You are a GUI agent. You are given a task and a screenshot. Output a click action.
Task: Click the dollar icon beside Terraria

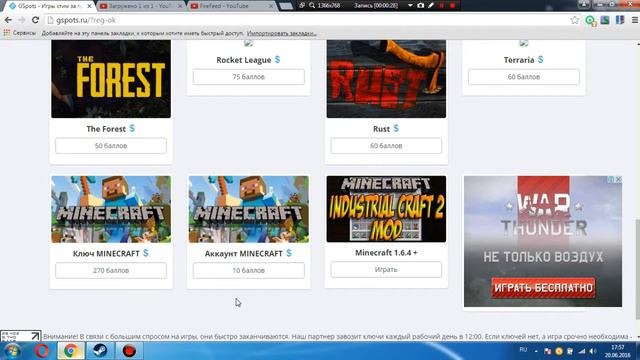pyautogui.click(x=540, y=60)
